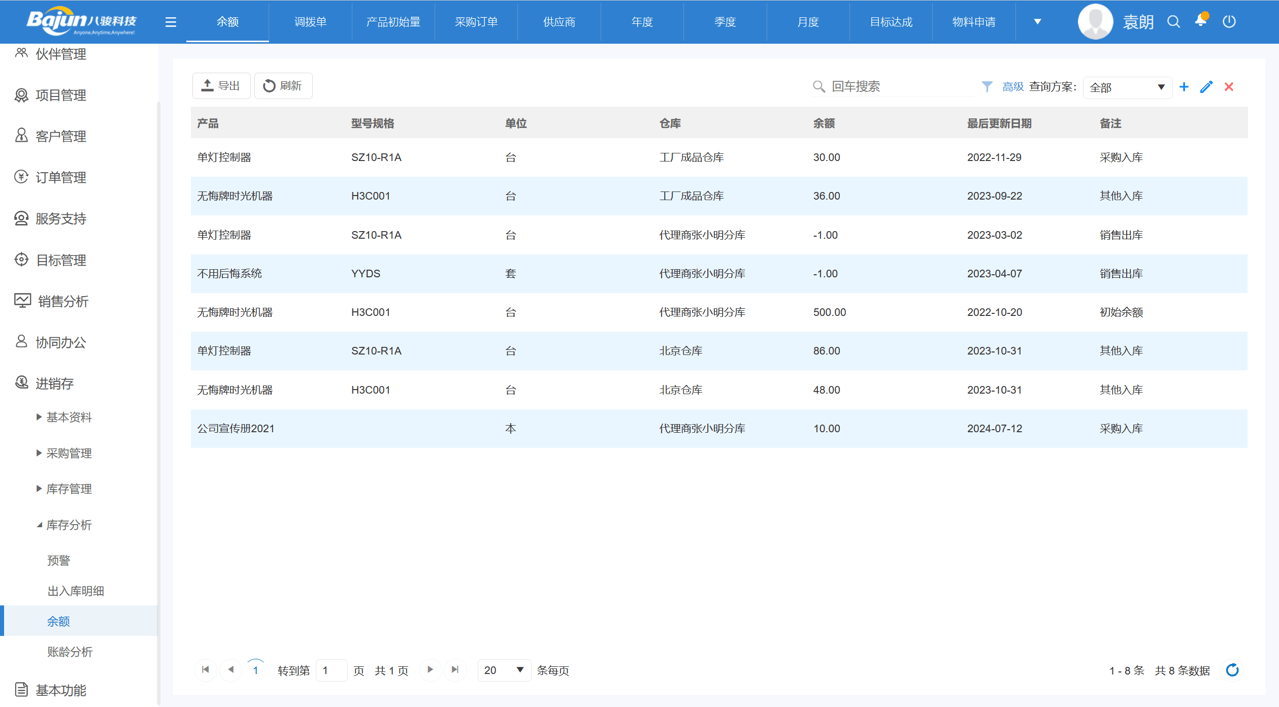Delete the query scheme with the red X icon
Screen dimensions: 1279x707
(x=1229, y=87)
